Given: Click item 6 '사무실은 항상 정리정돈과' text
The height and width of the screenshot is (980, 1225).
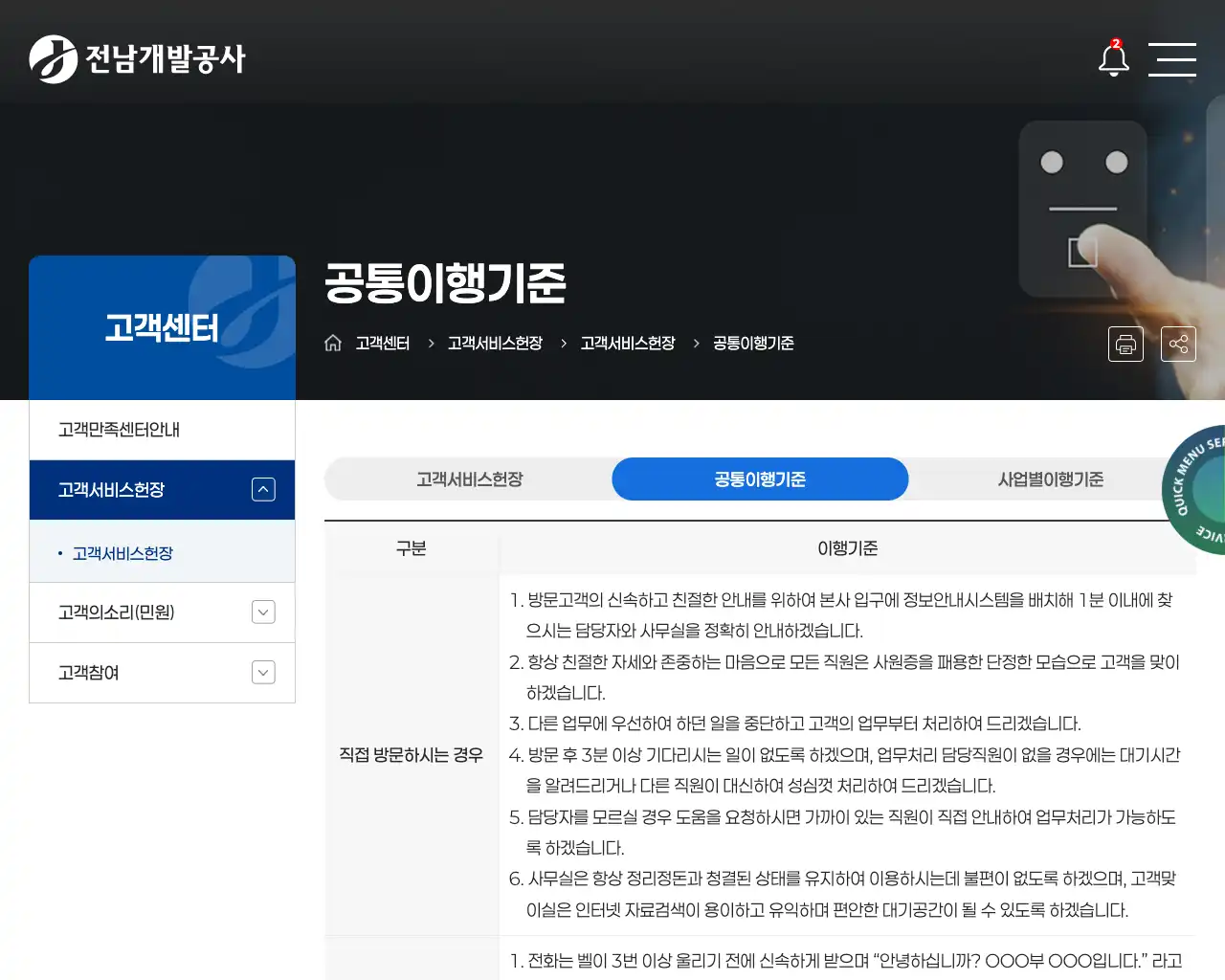Looking at the screenshot, I should click(842, 894).
